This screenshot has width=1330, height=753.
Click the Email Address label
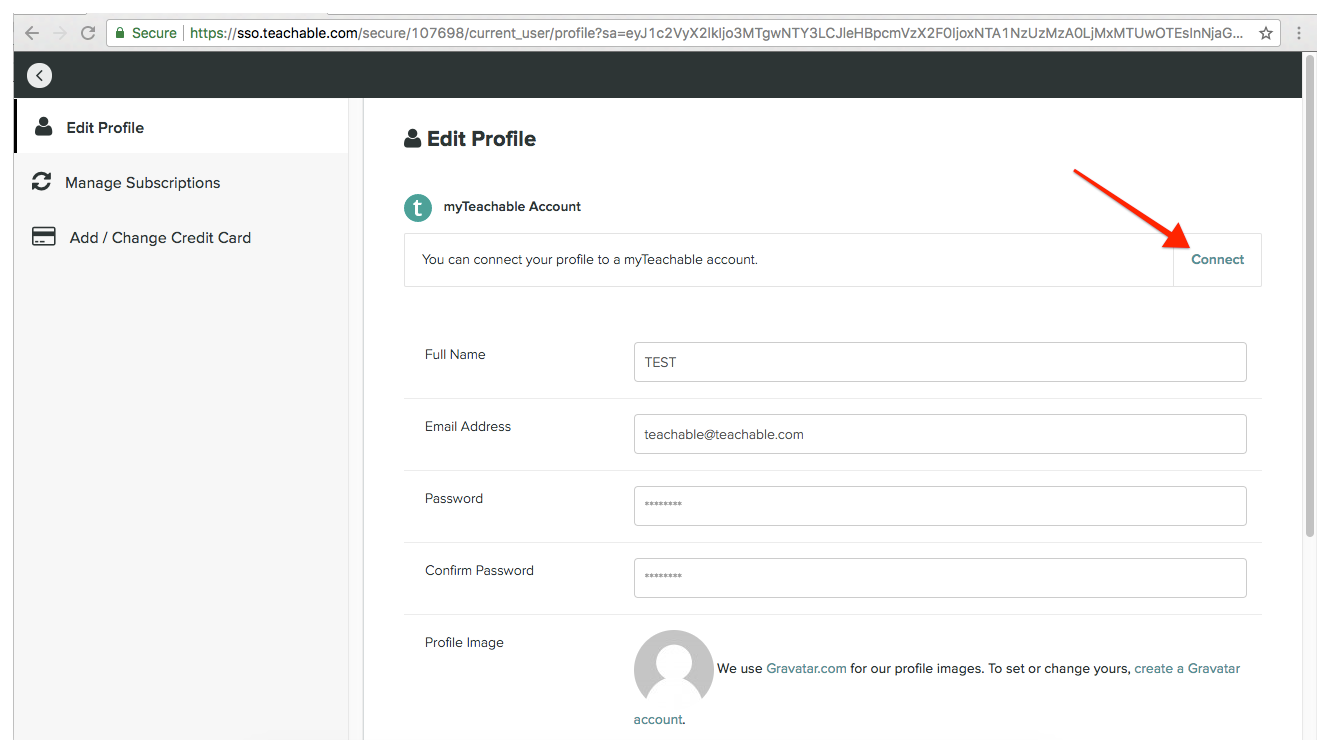coord(468,426)
